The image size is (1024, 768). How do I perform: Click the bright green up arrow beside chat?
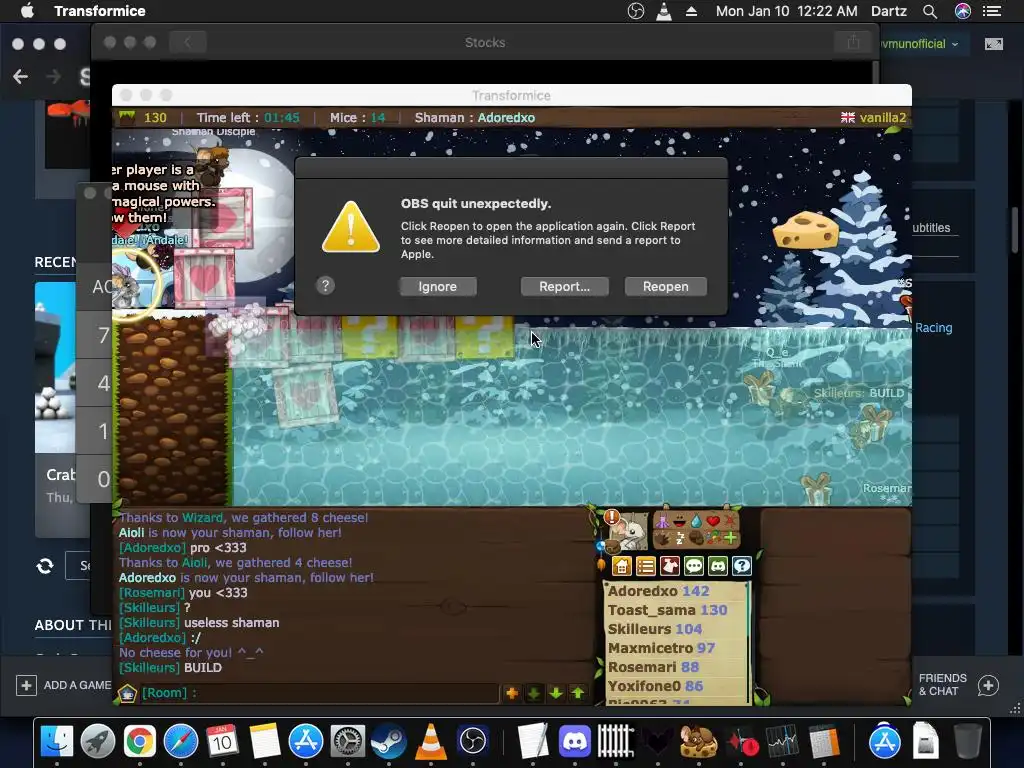(x=578, y=693)
